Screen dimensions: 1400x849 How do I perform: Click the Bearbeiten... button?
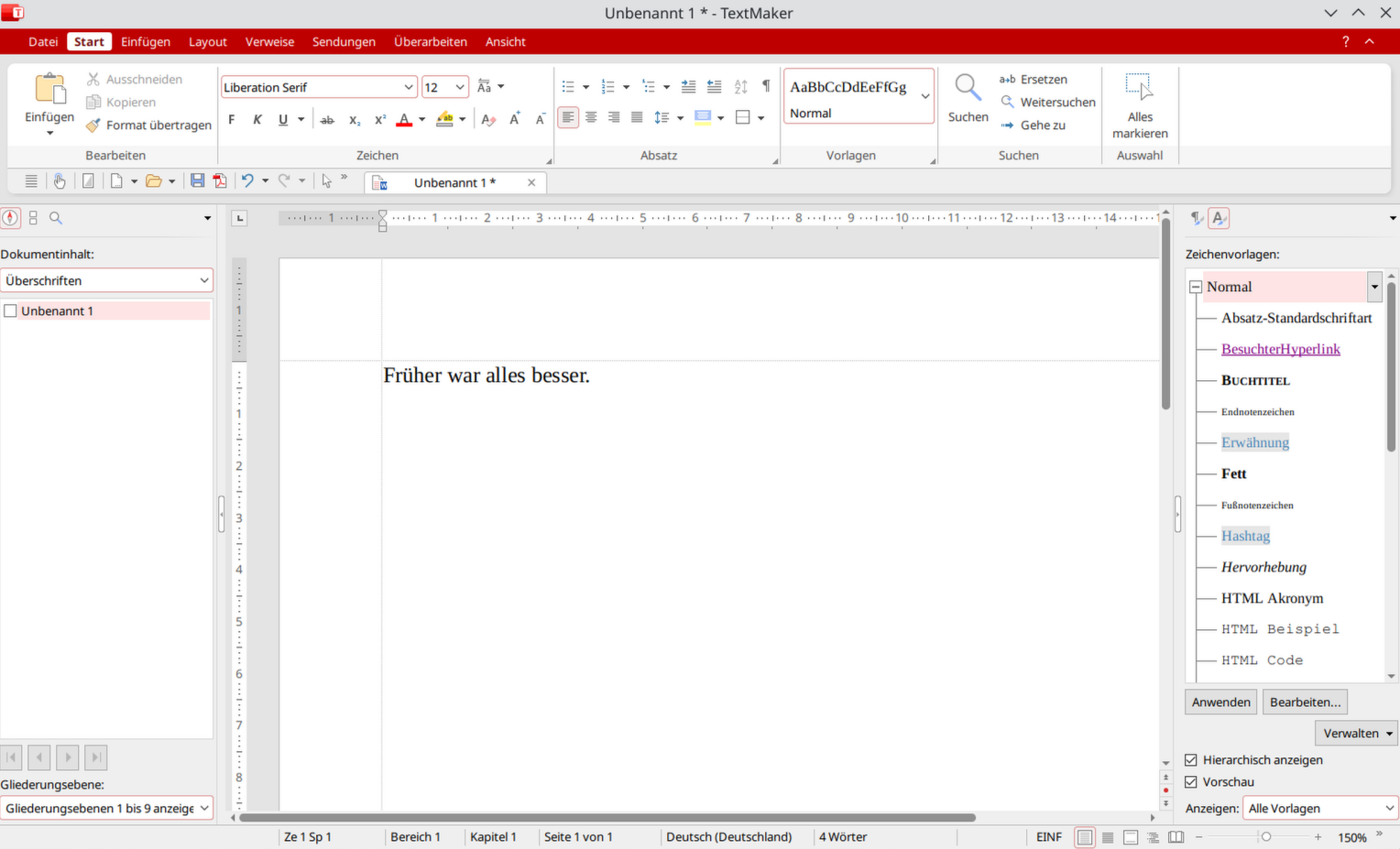[x=1306, y=702]
